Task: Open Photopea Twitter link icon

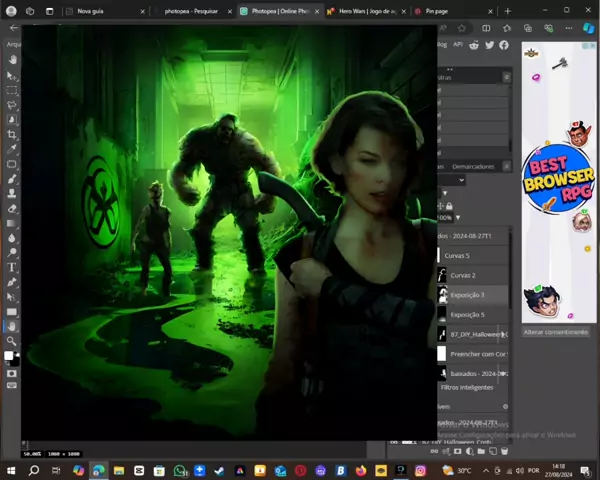Action: [x=489, y=45]
